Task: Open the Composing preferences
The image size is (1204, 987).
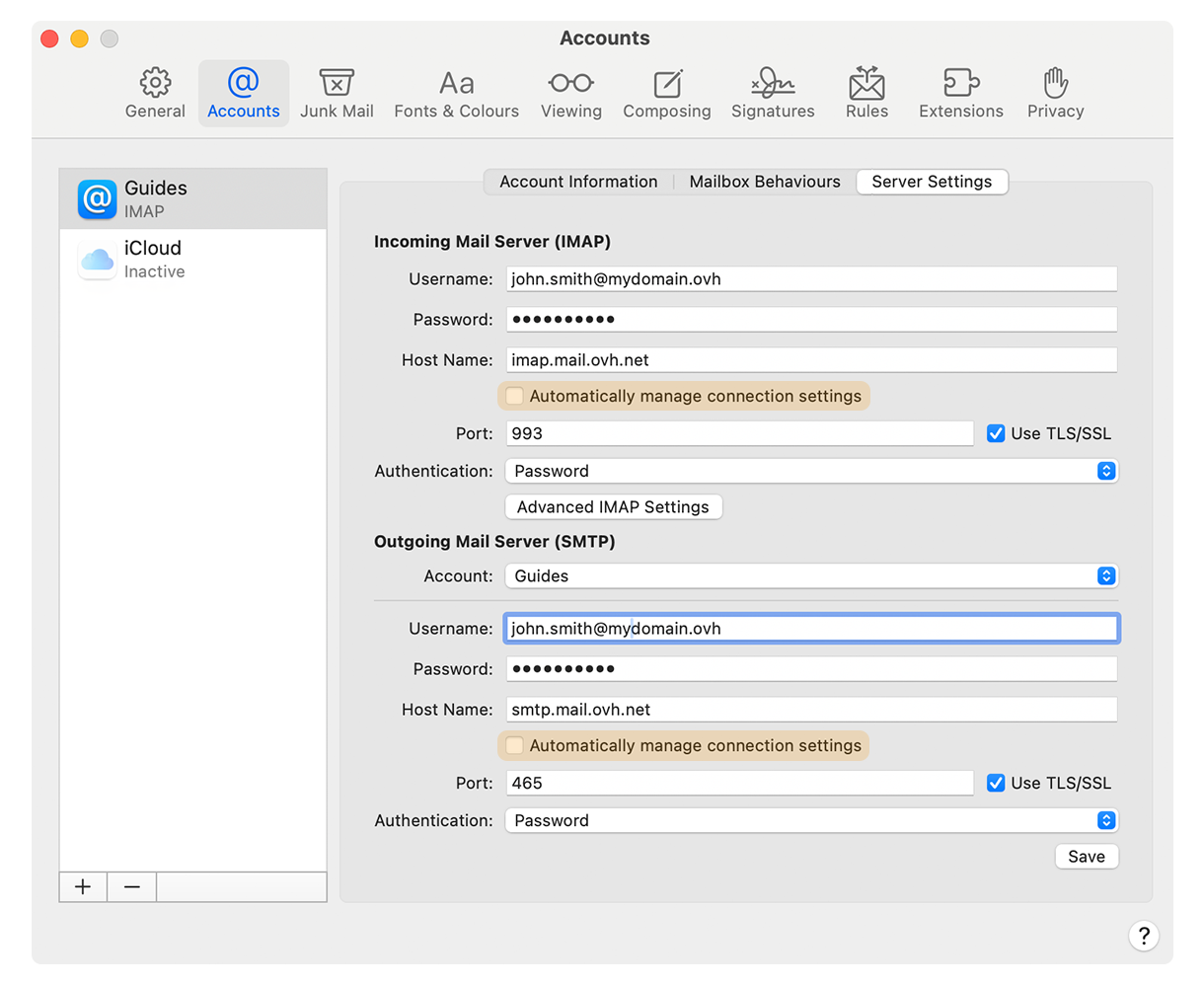Action: tap(667, 93)
